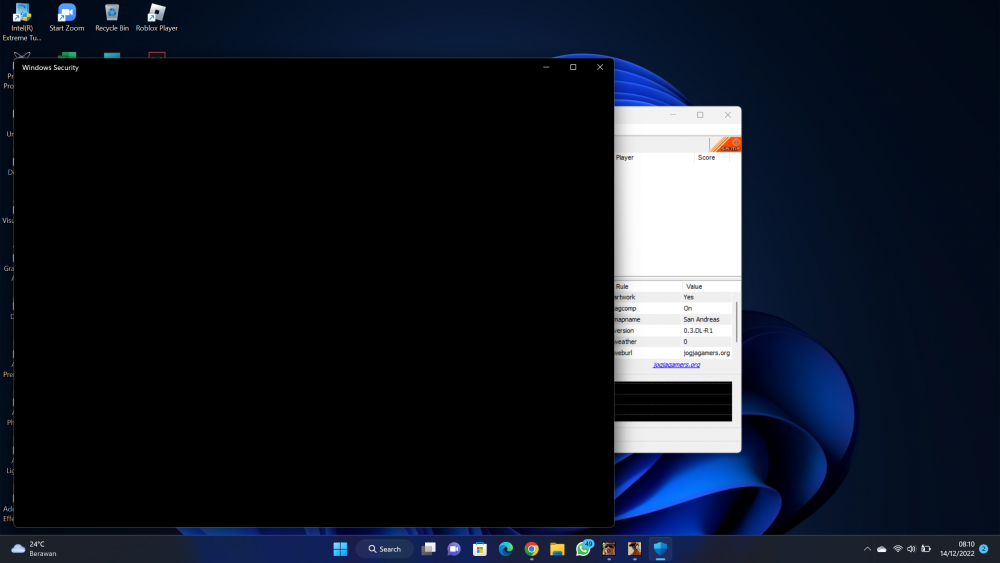Minimize the Windows Security window
The height and width of the screenshot is (563, 1000).
point(547,67)
